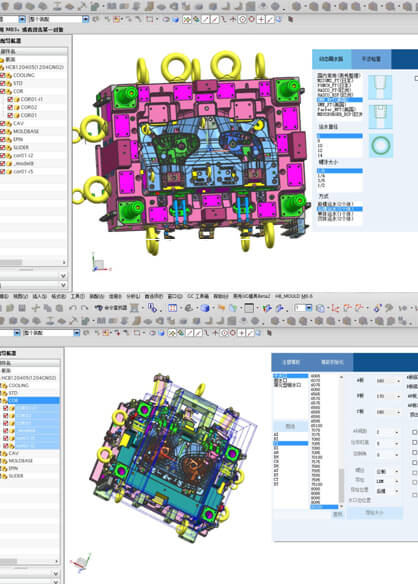Click the light-blue button between lower dialog lists
Screen dimensions: 418x584
[x=290, y=426]
